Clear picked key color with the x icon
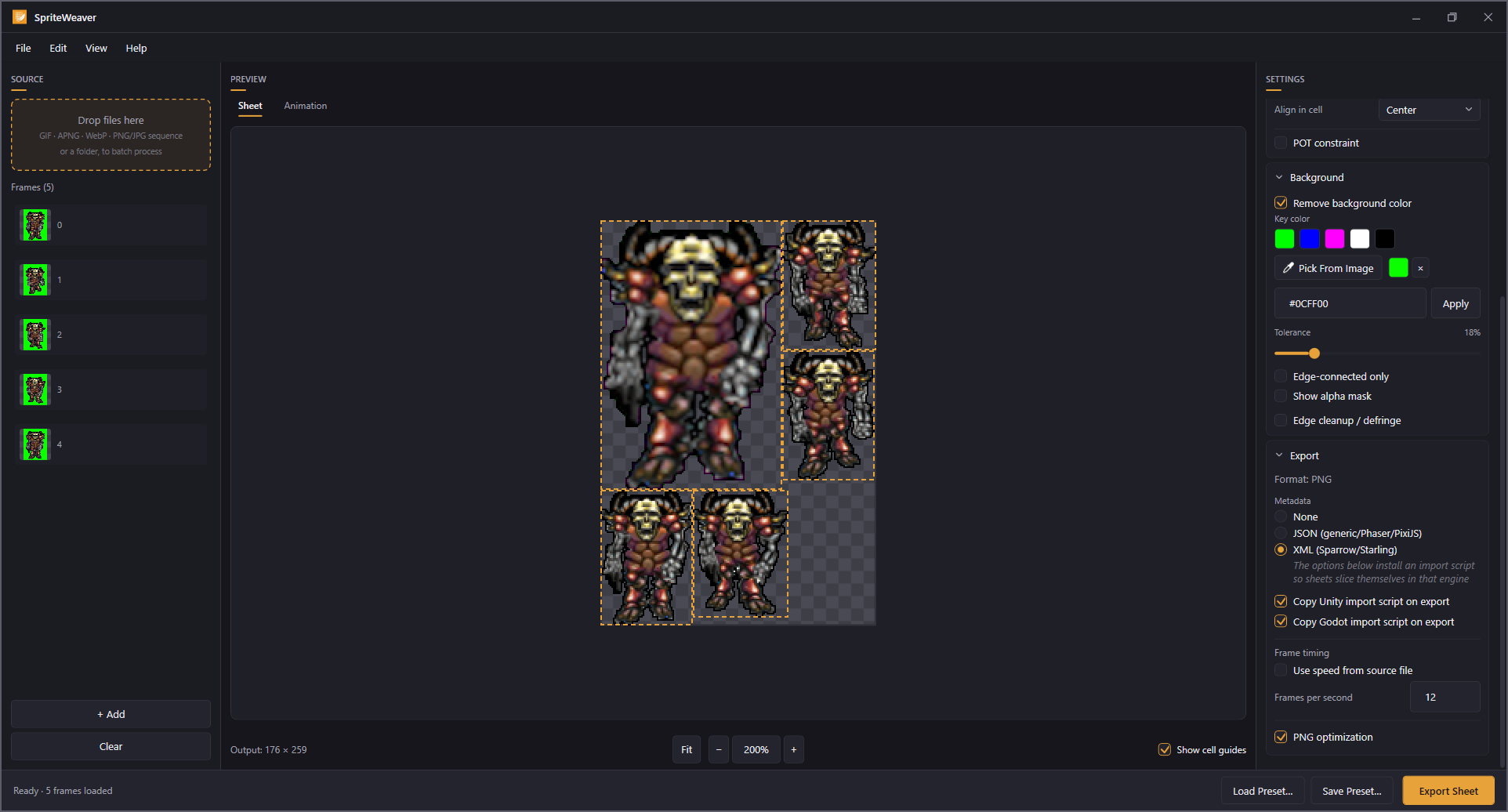This screenshot has width=1508, height=812. click(1420, 268)
